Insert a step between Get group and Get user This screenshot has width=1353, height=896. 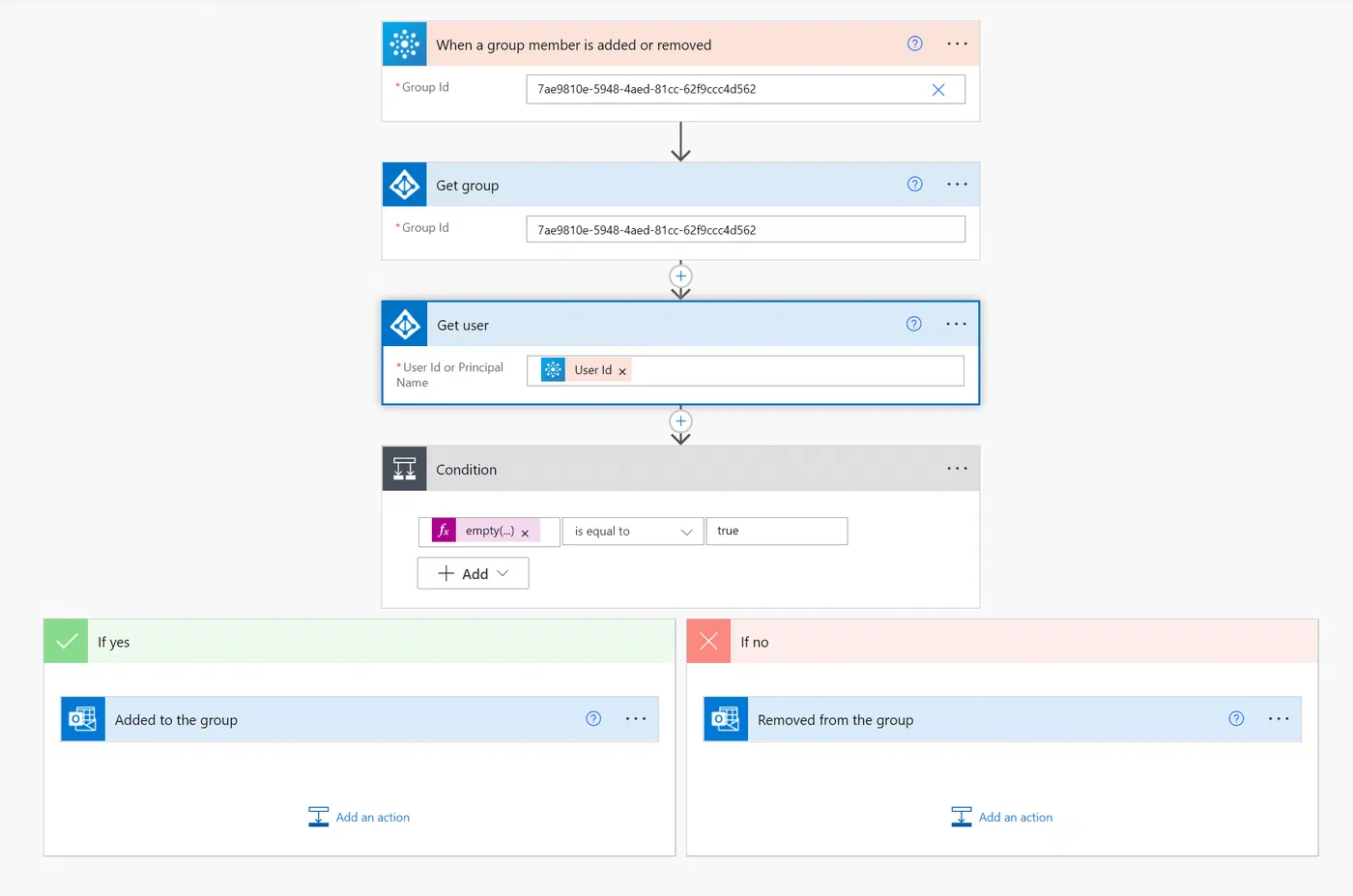(x=681, y=275)
